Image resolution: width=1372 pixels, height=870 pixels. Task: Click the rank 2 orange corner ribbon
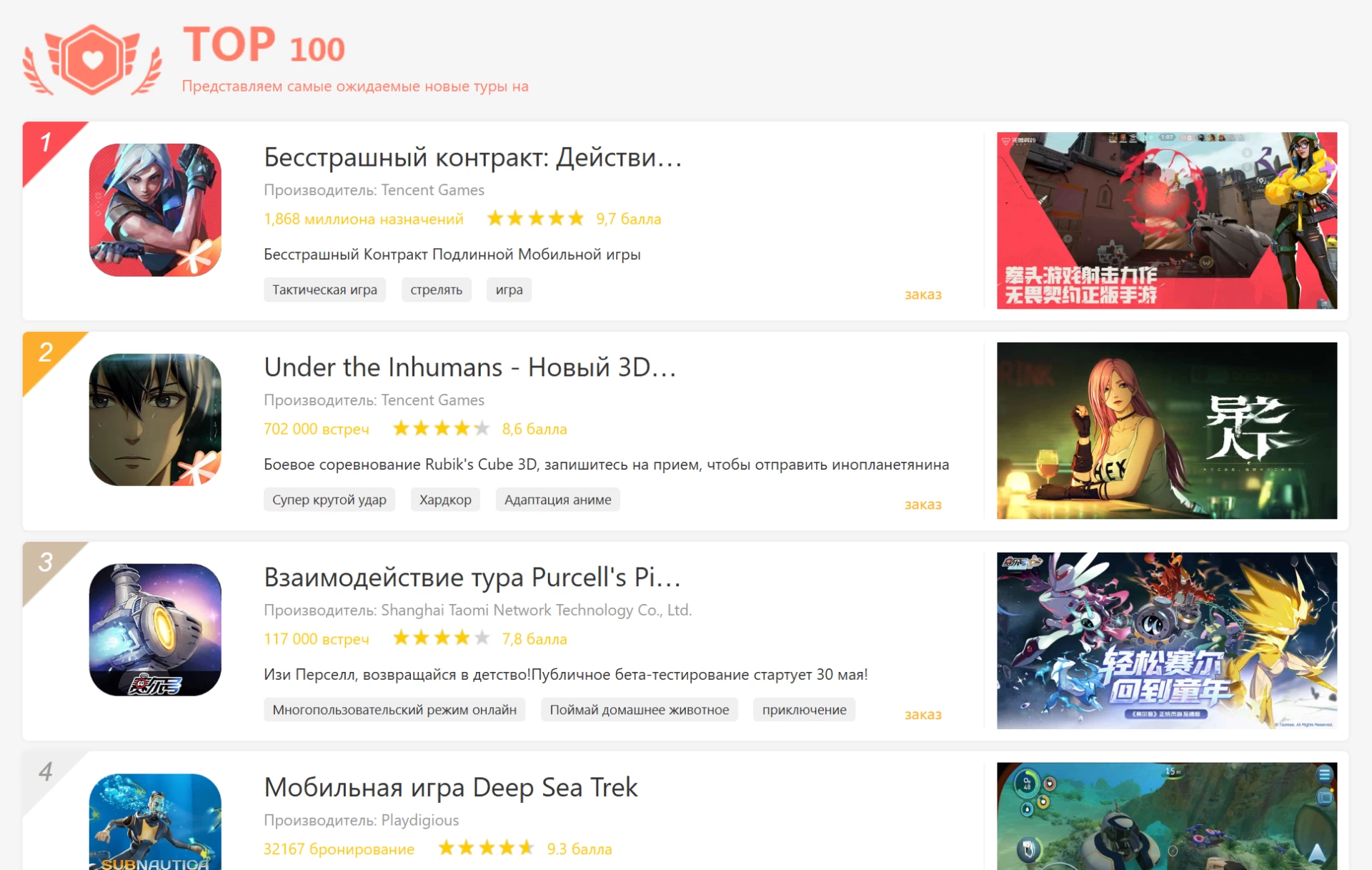click(x=45, y=353)
